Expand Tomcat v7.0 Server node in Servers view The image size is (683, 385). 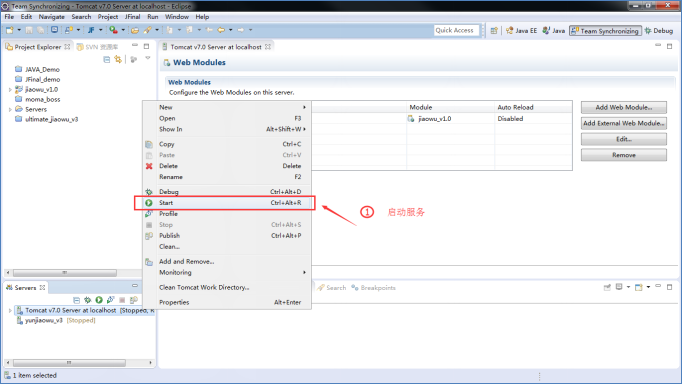point(10,311)
